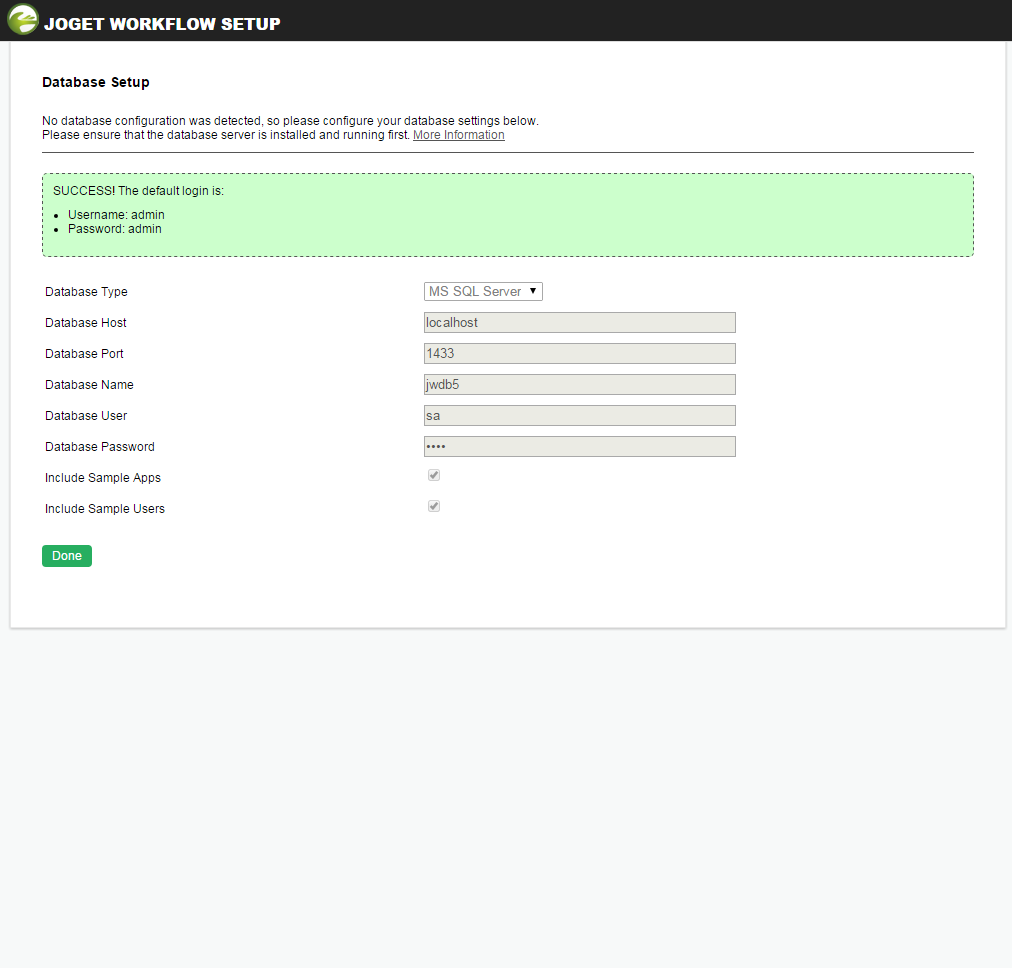Image resolution: width=1012 pixels, height=968 pixels.
Task: Click the 'Password: admin' text
Action: click(115, 229)
